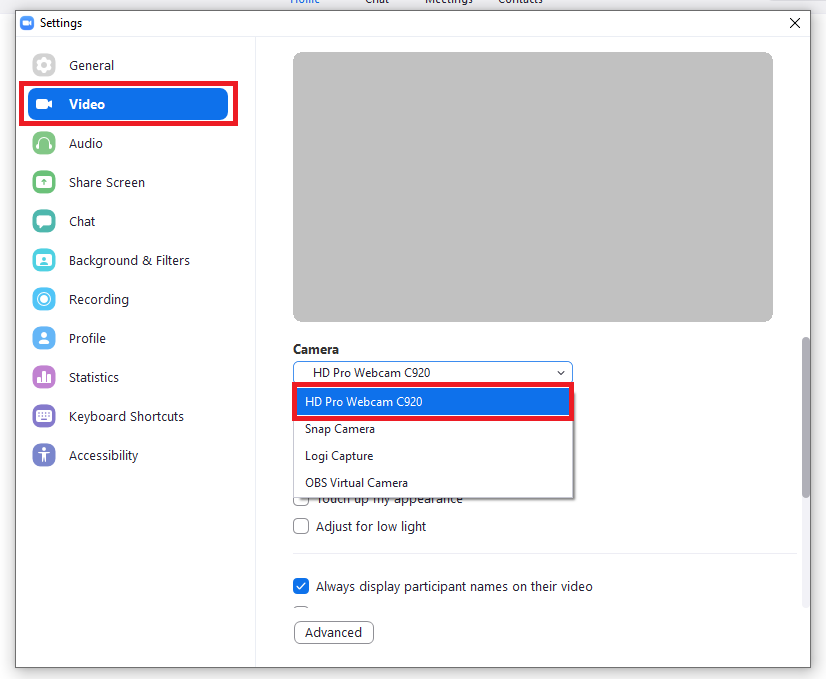Open Share Screen settings
This screenshot has height=679, width=826.
(x=128, y=182)
